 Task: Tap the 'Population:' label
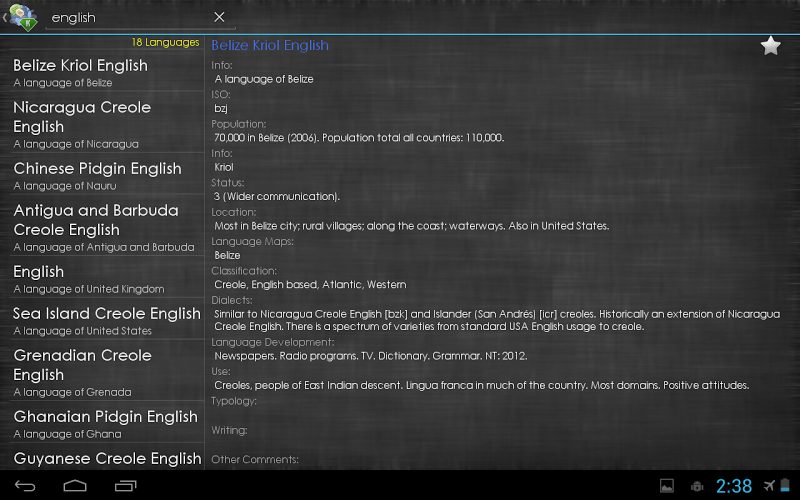point(238,124)
